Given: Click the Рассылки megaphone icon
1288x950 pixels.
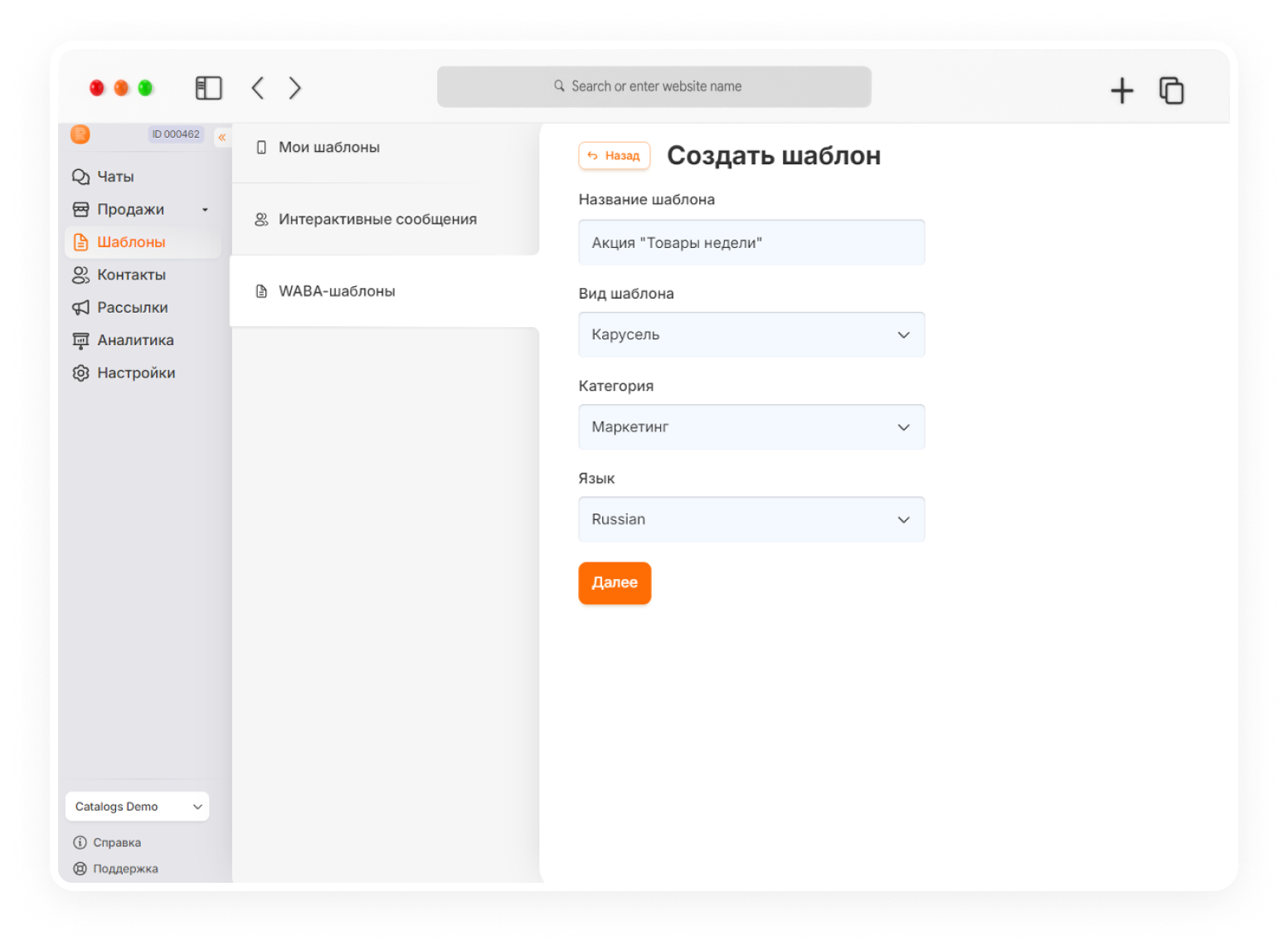Looking at the screenshot, I should point(80,308).
